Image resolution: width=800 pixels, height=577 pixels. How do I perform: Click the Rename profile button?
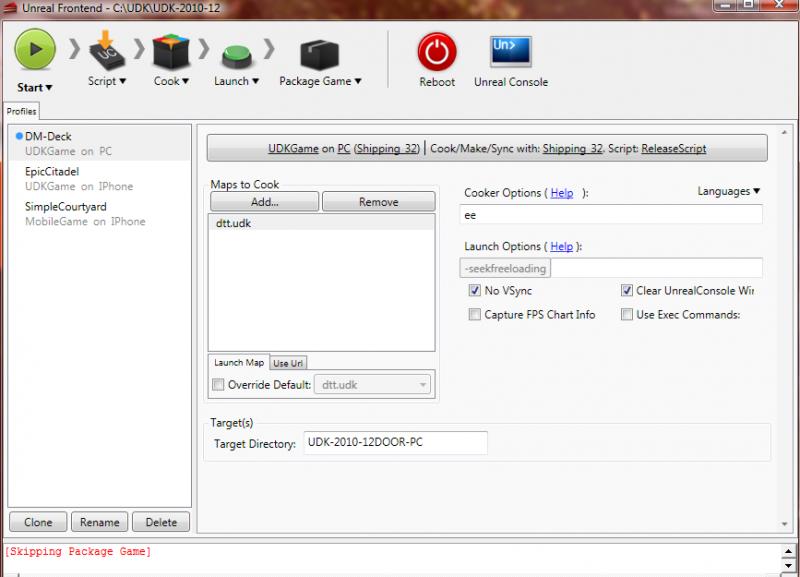point(99,522)
